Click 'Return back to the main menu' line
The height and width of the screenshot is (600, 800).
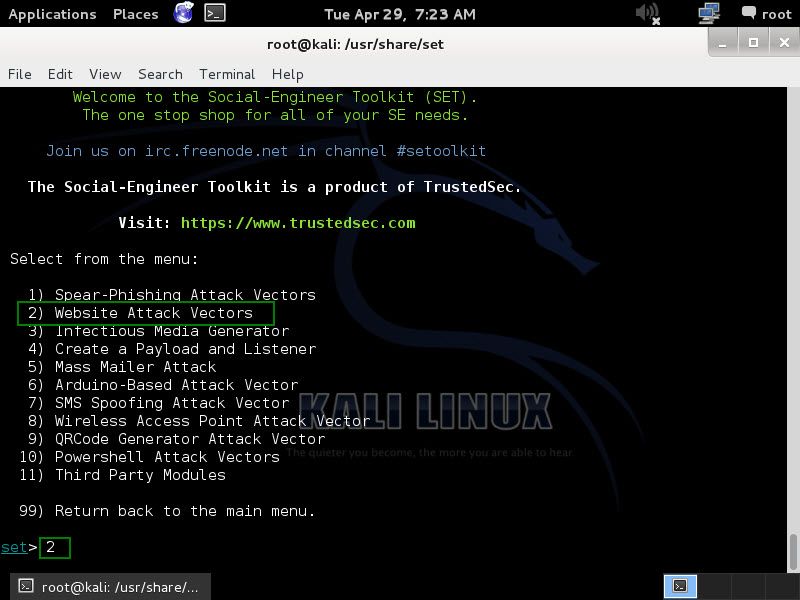[167, 511]
